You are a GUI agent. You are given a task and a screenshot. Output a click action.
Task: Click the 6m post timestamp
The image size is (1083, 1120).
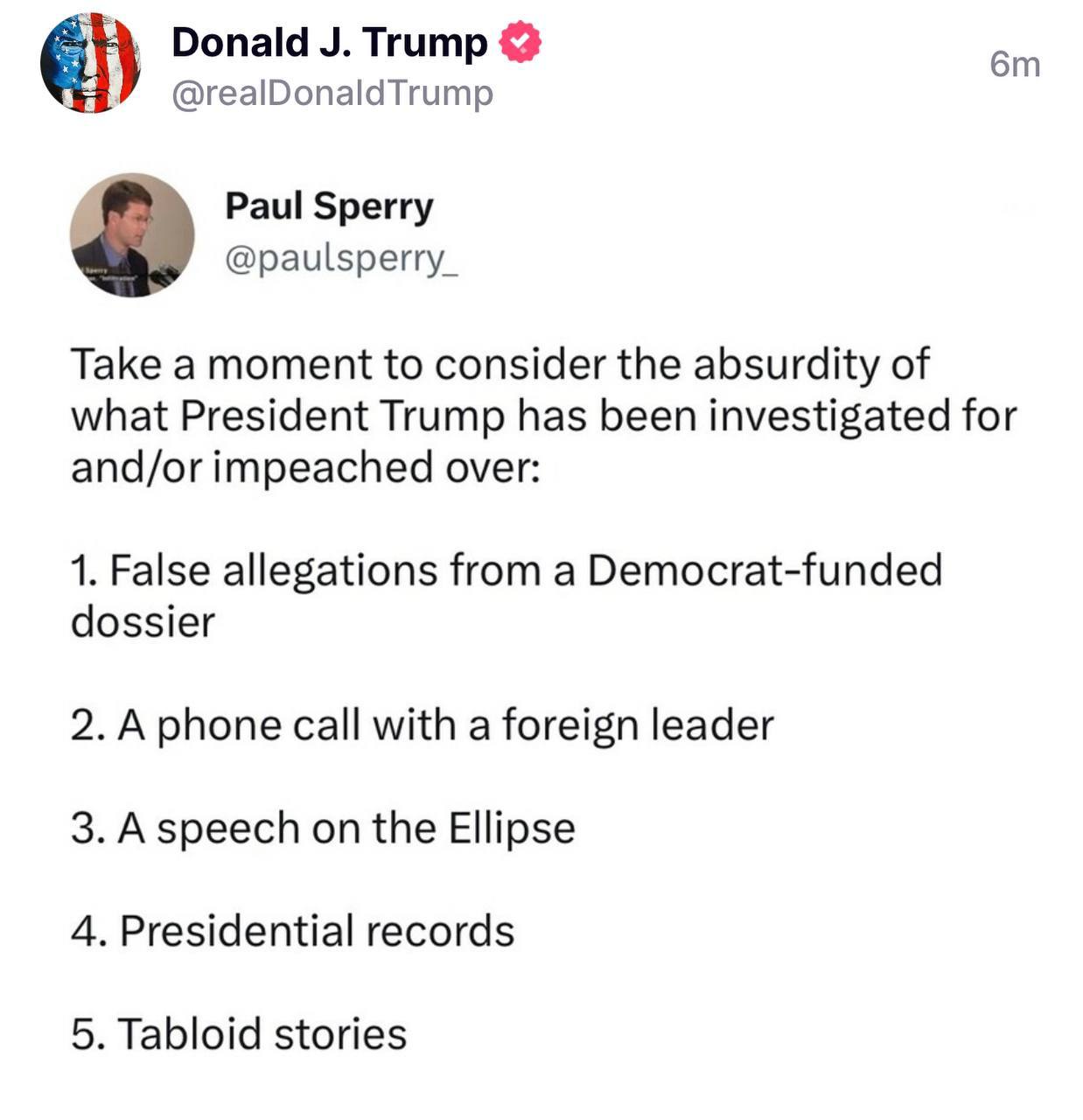(1015, 65)
